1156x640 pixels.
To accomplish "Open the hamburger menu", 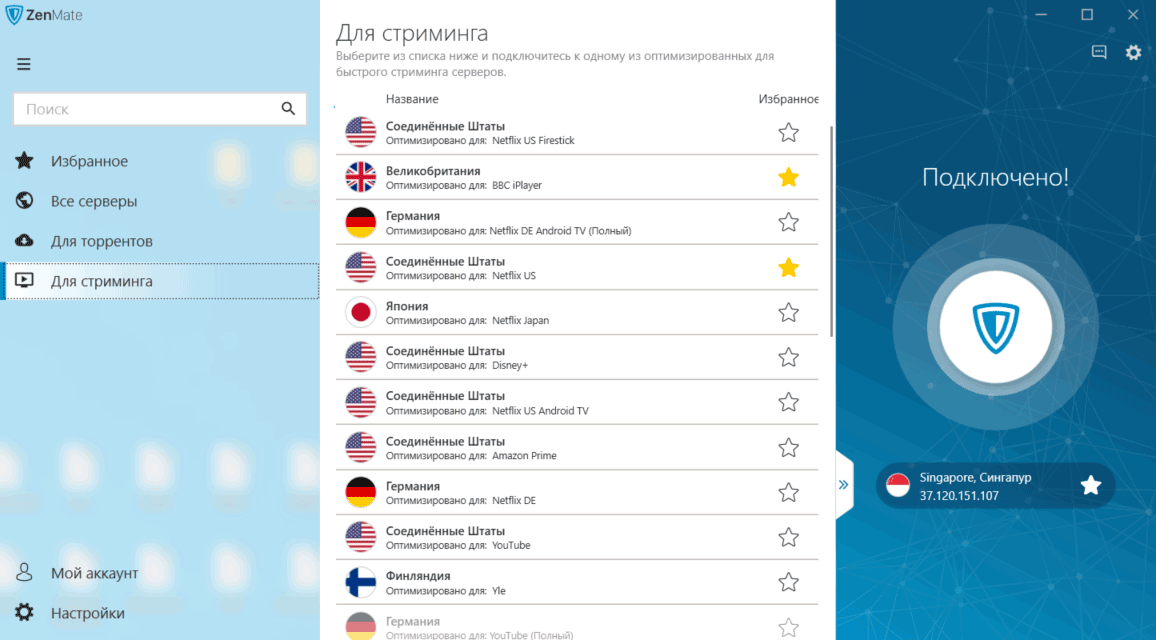I will click(x=24, y=64).
